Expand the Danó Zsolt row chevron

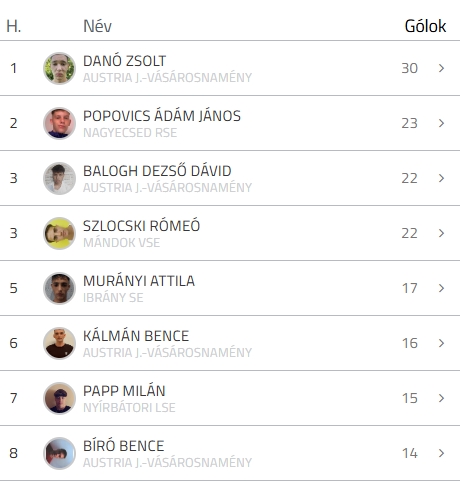click(441, 68)
